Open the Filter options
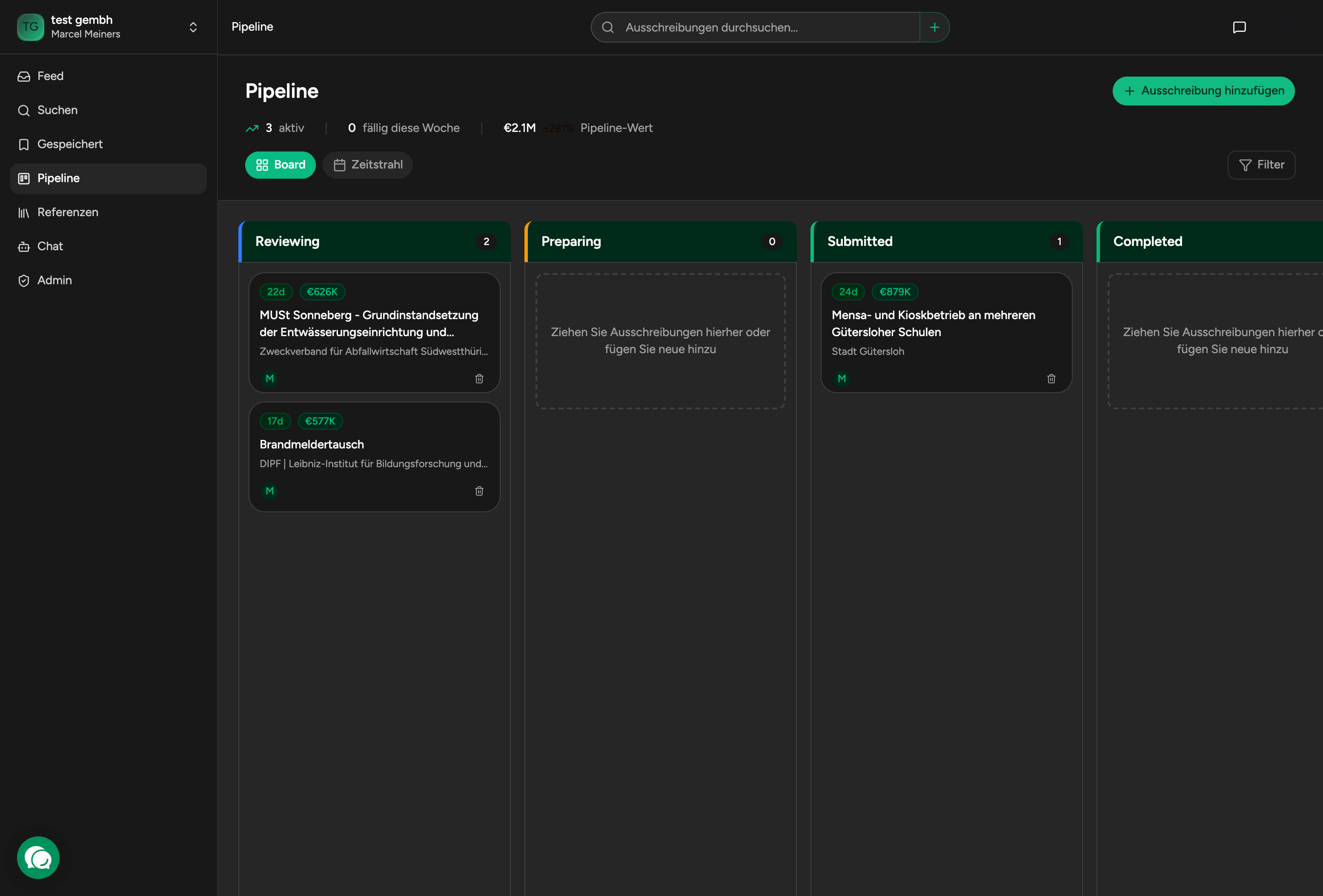Screen dimensions: 1323x896 pyautogui.click(x=1261, y=165)
